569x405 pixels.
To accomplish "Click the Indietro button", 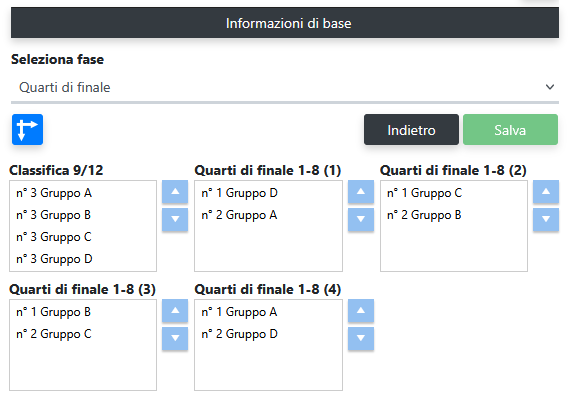I will click(411, 130).
